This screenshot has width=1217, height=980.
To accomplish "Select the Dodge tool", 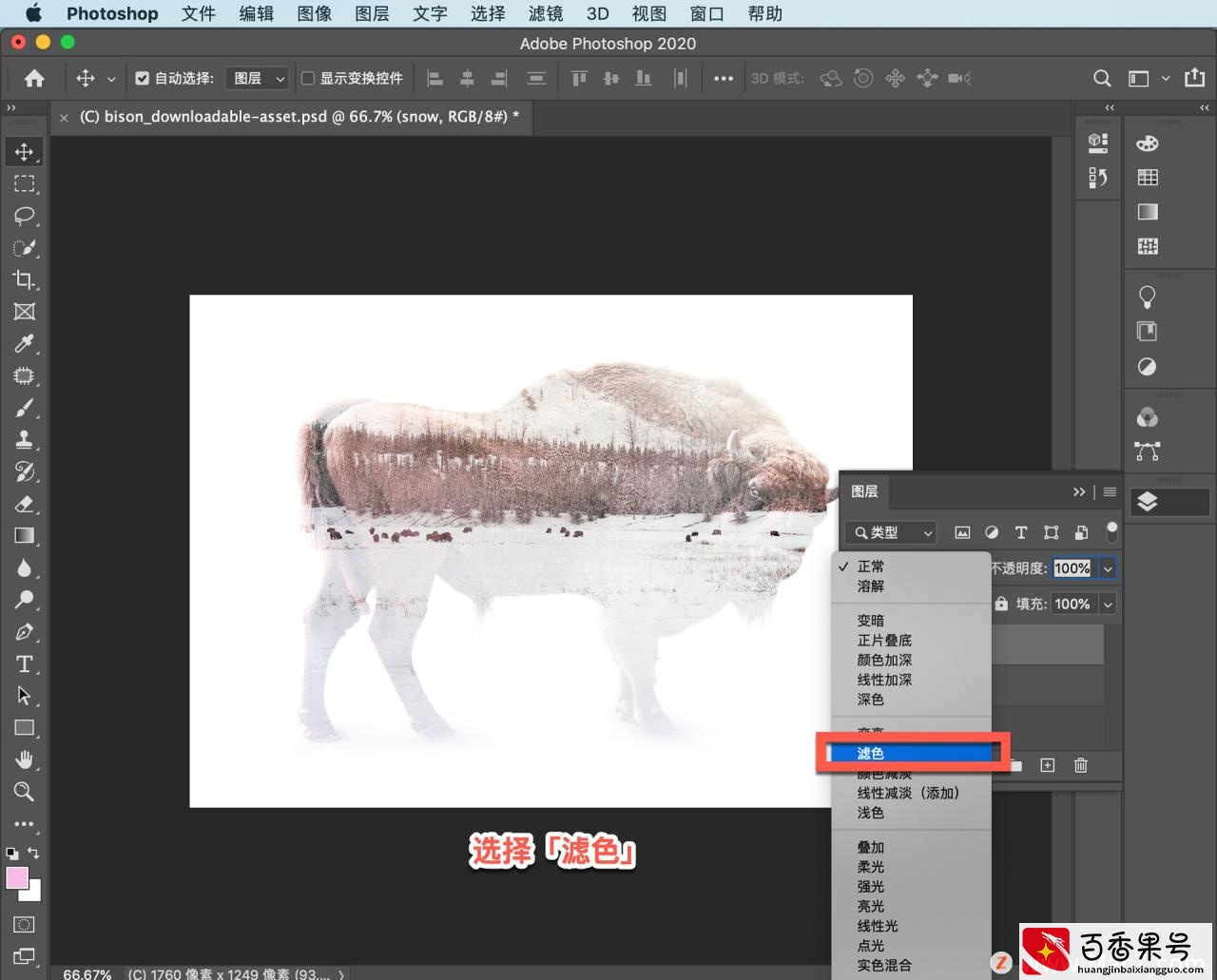I will pos(25,600).
